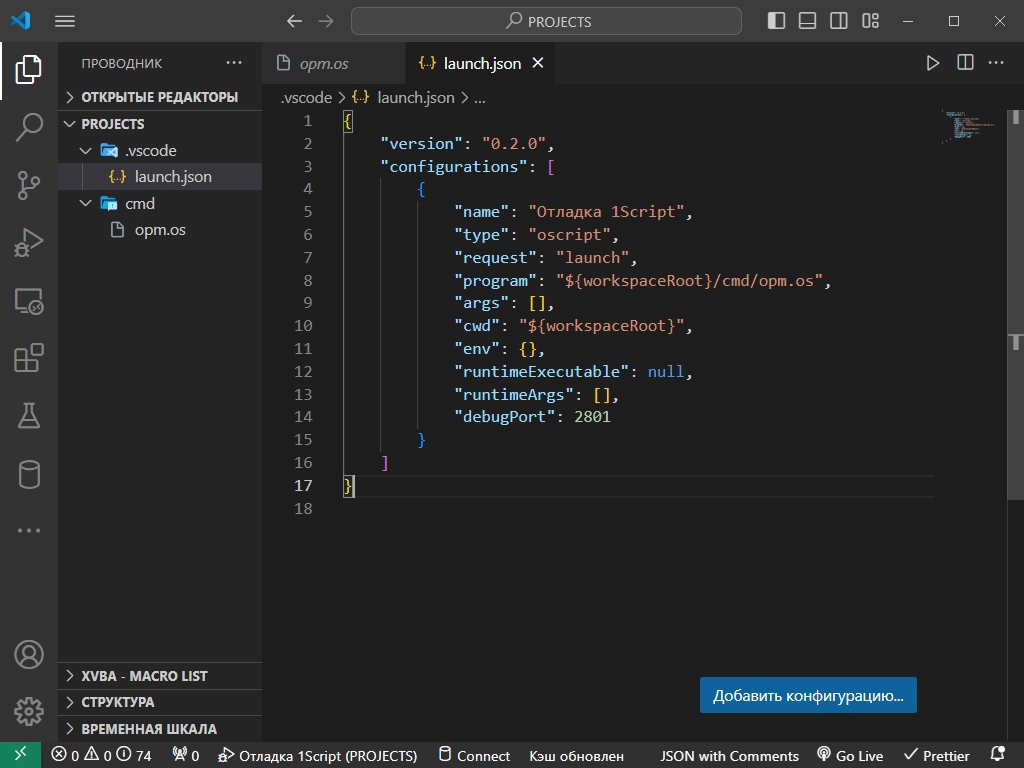
Task: Open the Remote Explorer view
Action: 29,301
